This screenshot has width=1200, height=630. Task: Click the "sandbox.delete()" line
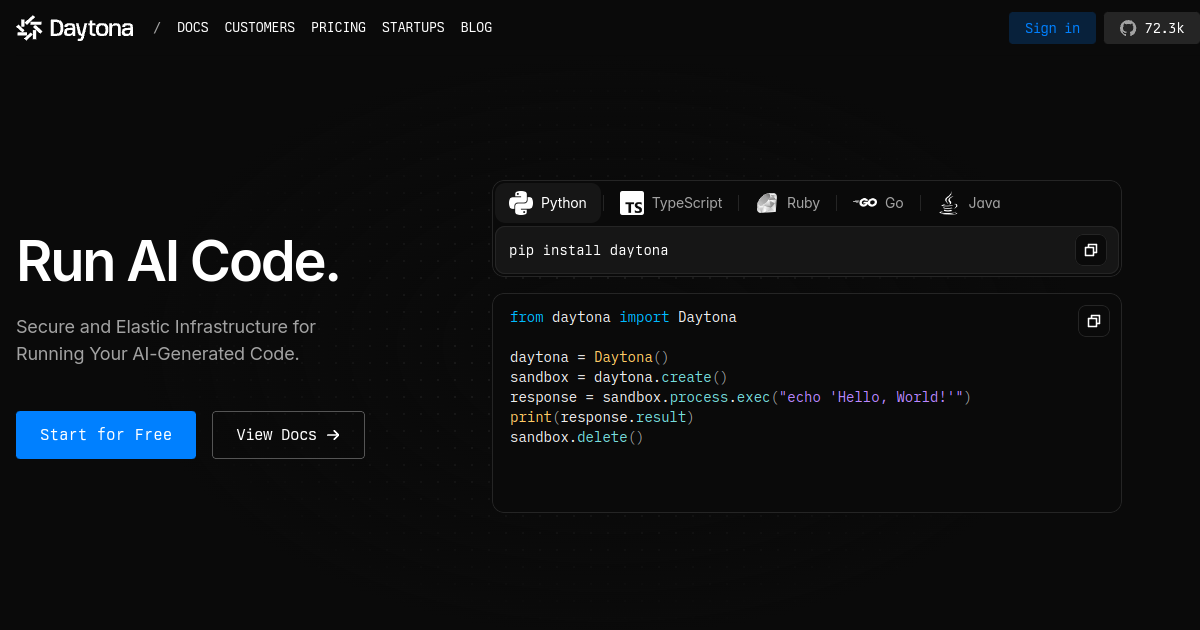coord(577,437)
